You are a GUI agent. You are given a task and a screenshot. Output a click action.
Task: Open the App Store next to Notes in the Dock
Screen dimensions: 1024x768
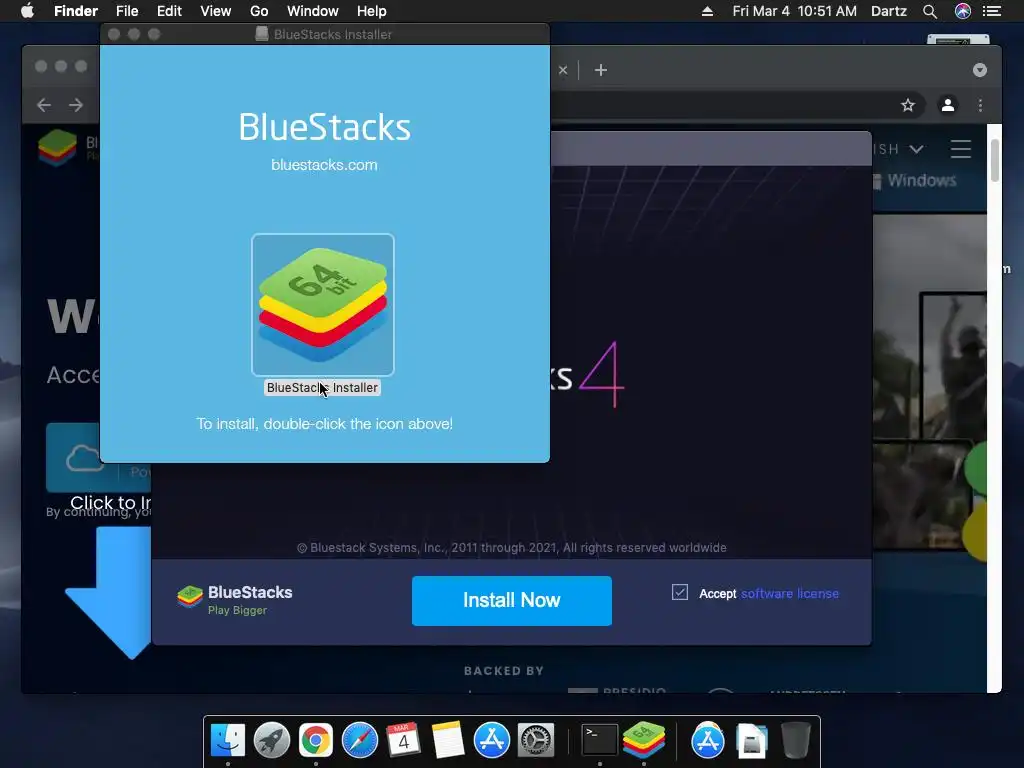pyautogui.click(x=492, y=740)
